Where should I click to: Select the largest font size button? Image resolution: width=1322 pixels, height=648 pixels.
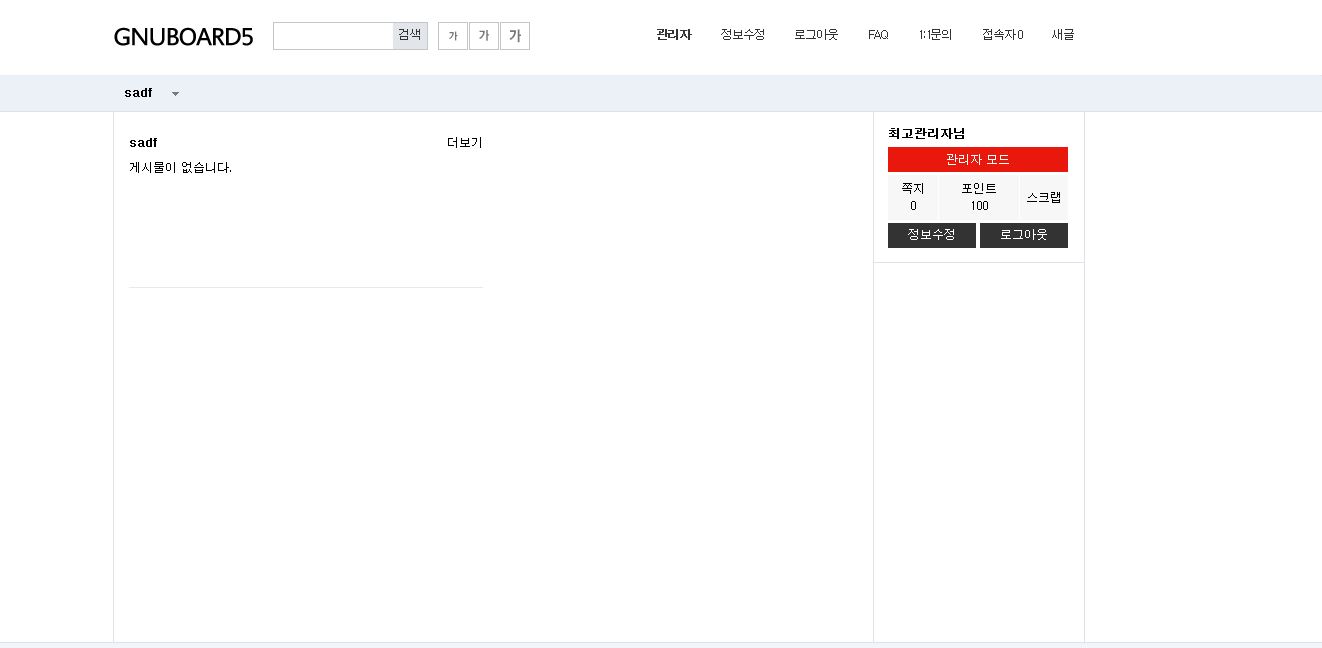click(515, 36)
